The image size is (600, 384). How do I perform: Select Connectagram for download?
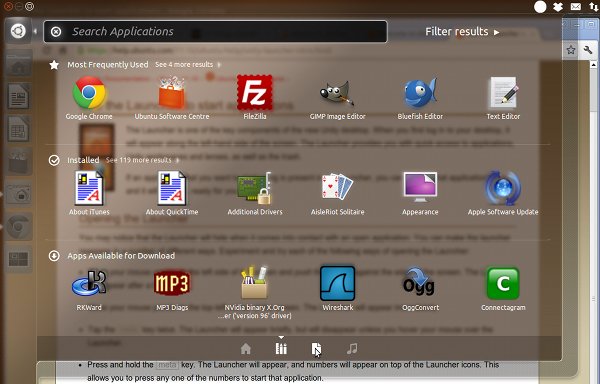coord(503,289)
